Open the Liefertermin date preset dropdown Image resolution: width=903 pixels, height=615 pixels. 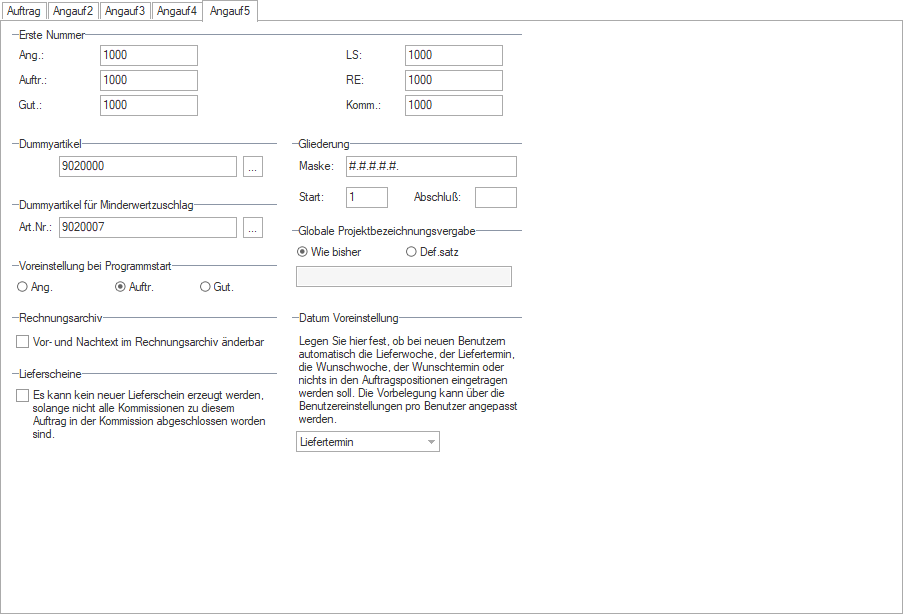[x=368, y=442]
